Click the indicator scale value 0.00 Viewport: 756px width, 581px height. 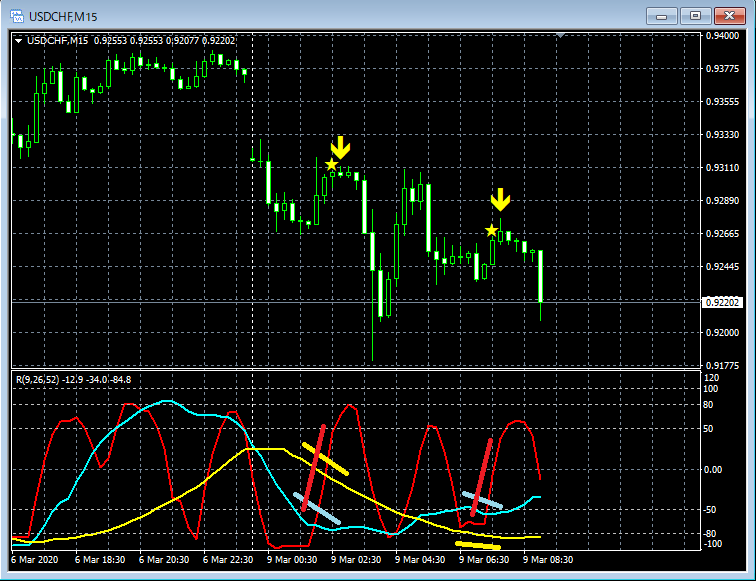click(x=713, y=470)
